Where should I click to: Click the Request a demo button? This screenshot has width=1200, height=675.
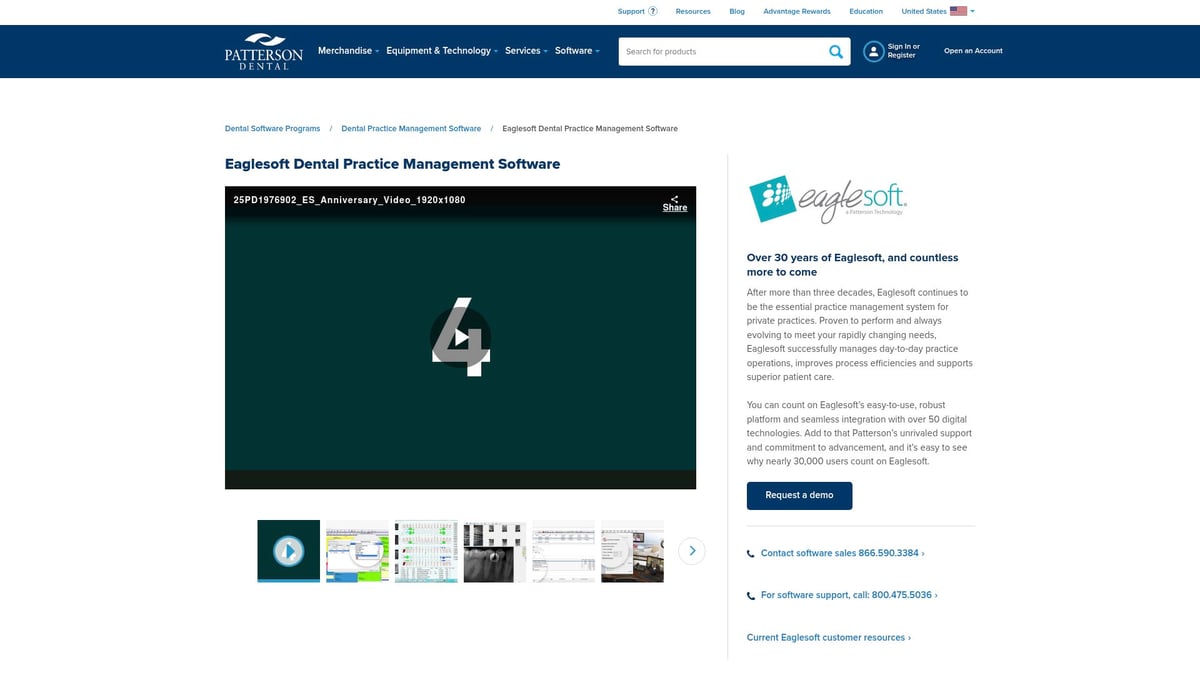[x=799, y=495]
